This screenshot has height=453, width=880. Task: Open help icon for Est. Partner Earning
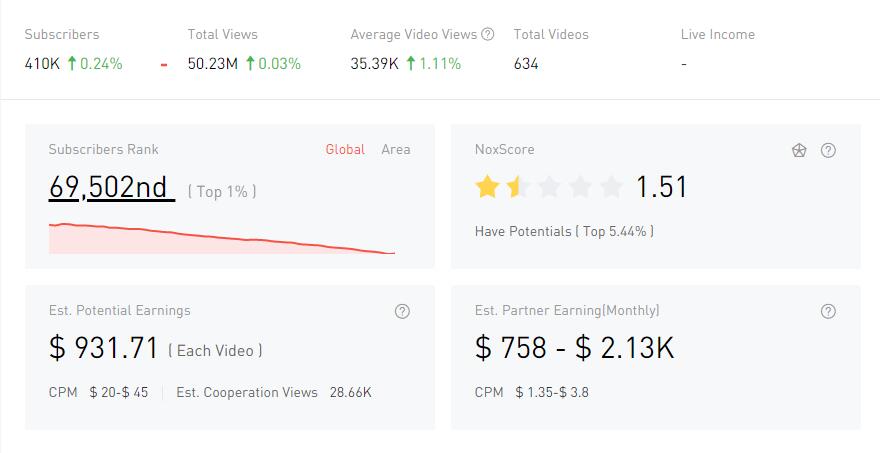click(828, 311)
